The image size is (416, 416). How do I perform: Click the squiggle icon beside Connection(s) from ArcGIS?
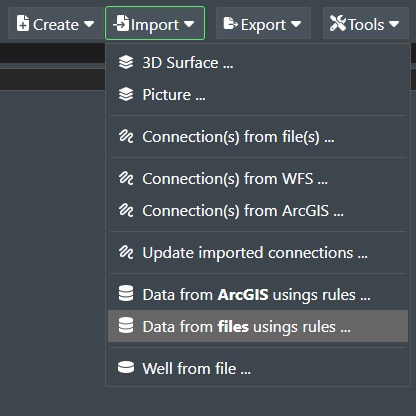coord(126,210)
